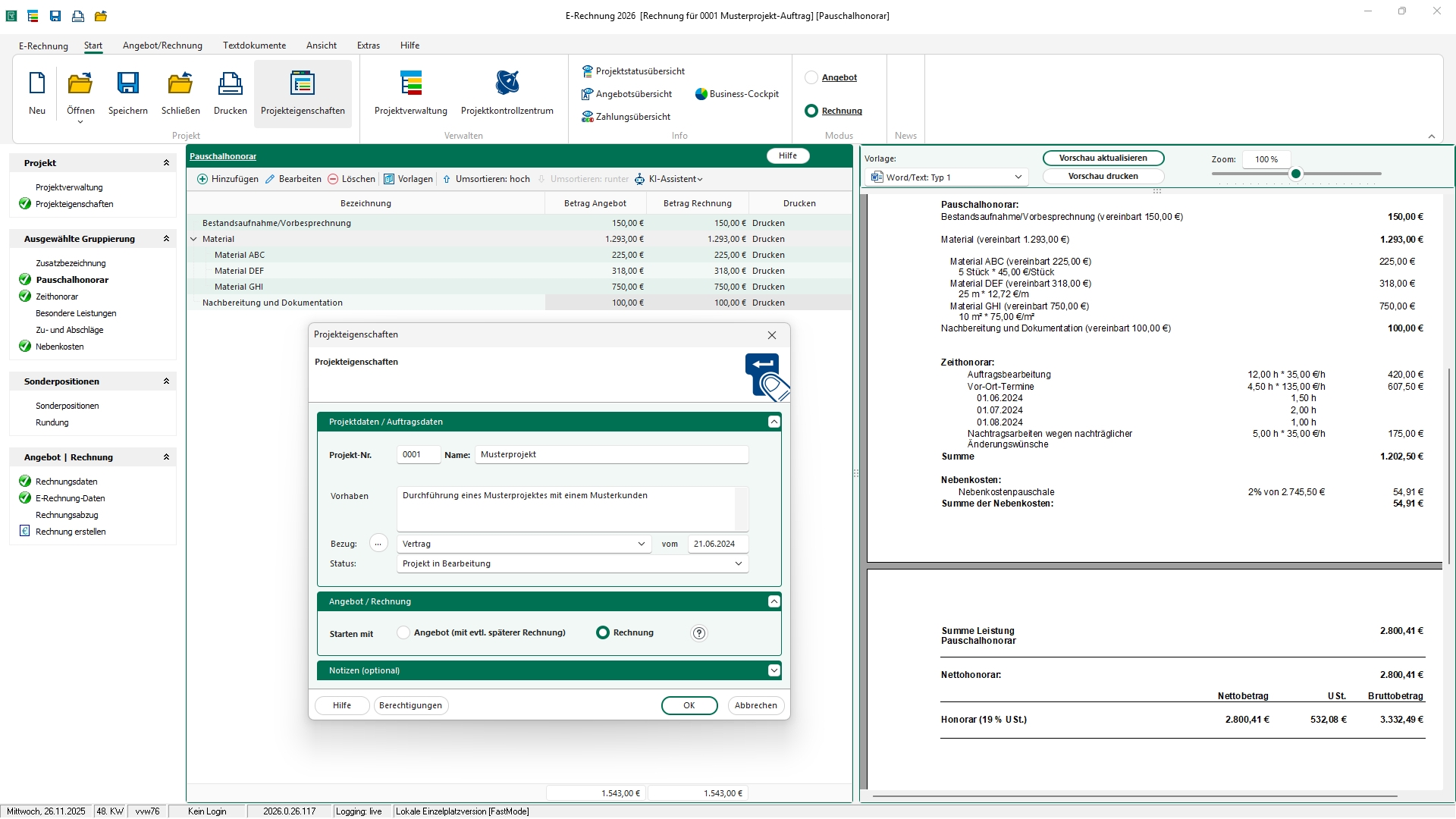The width and height of the screenshot is (1456, 819).
Task: Expand the Notizen (optional) section
Action: tap(773, 670)
